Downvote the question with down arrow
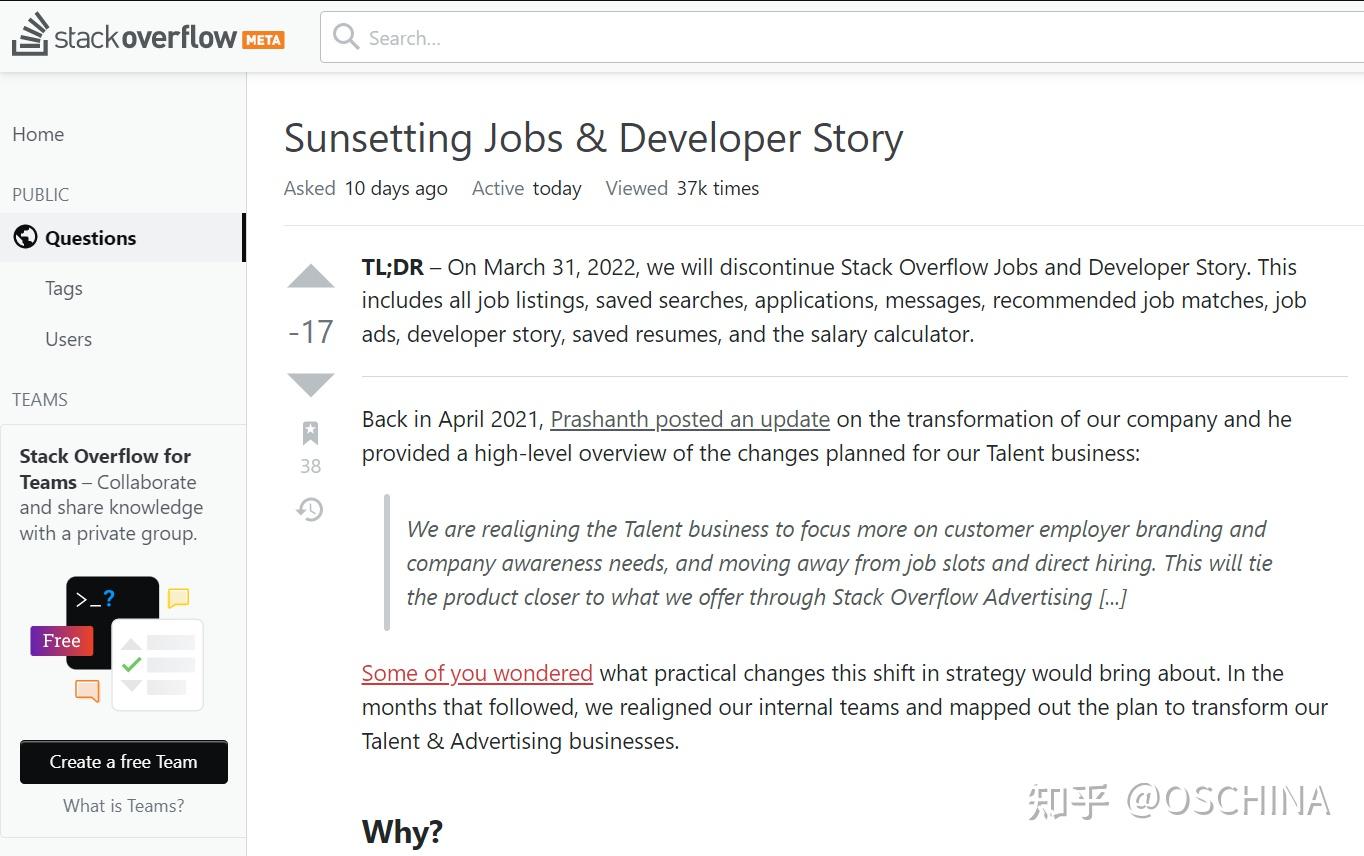1364x856 pixels. click(x=311, y=384)
